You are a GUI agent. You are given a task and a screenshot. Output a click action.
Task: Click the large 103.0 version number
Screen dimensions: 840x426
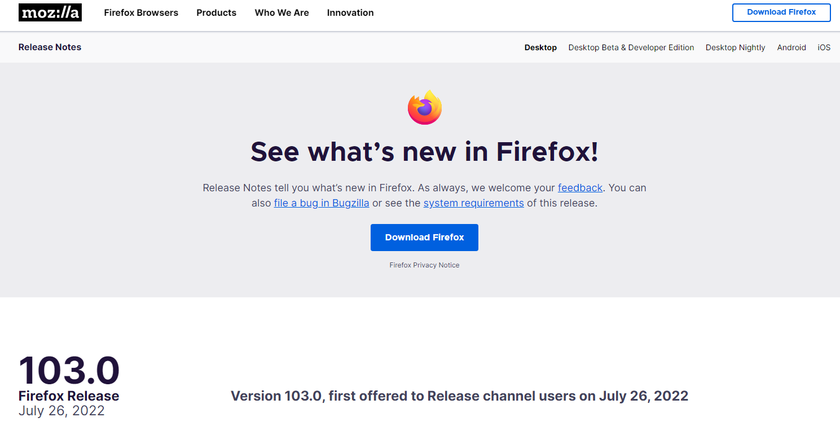[x=69, y=370]
